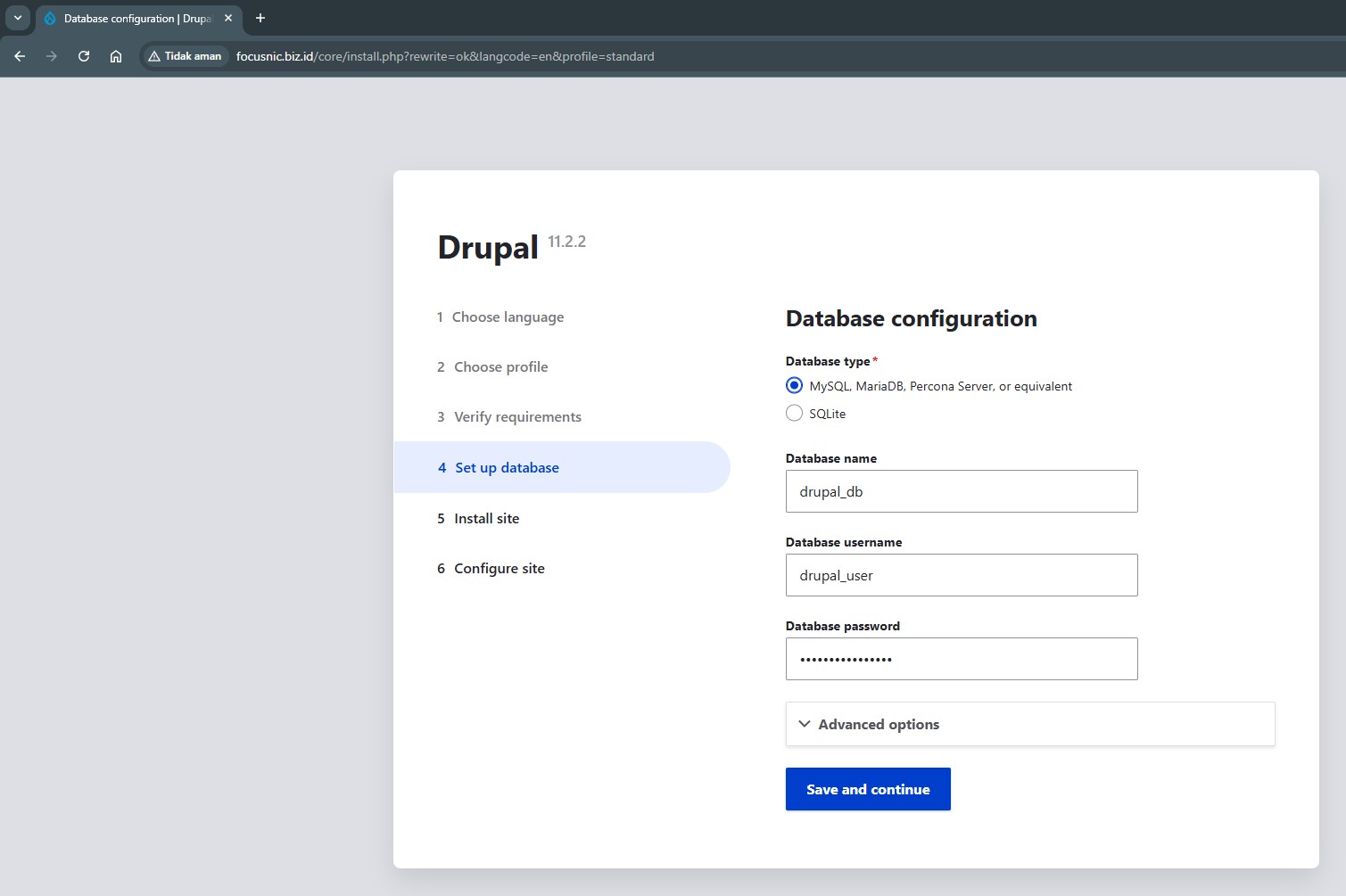The height and width of the screenshot is (896, 1346).
Task: Focus the Database username input field
Action: coord(961,575)
